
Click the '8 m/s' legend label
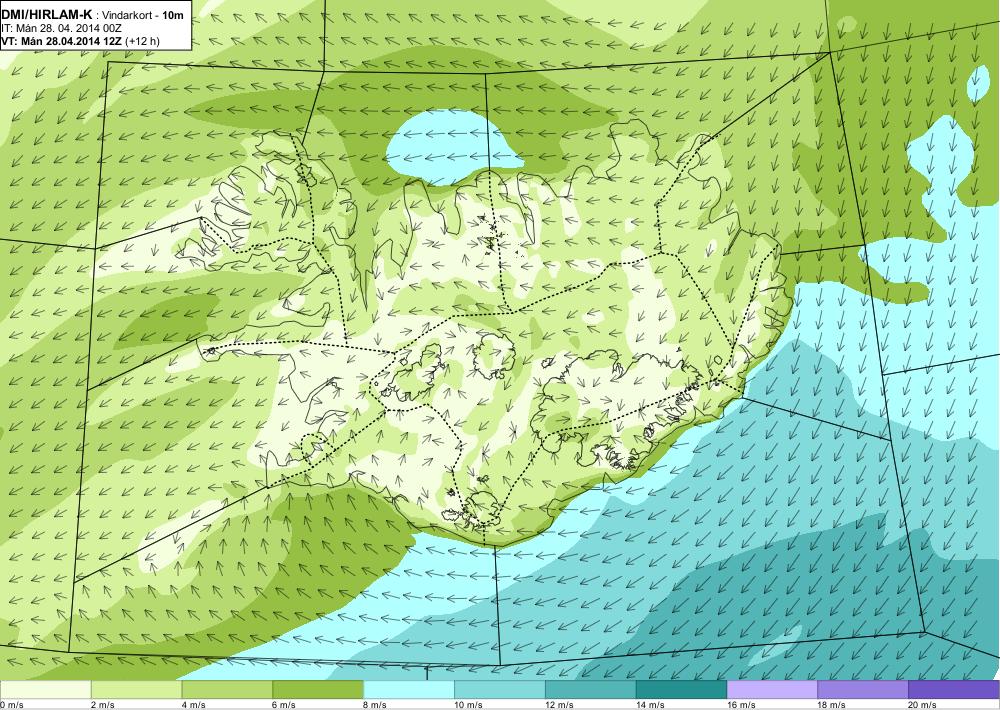(x=376, y=704)
